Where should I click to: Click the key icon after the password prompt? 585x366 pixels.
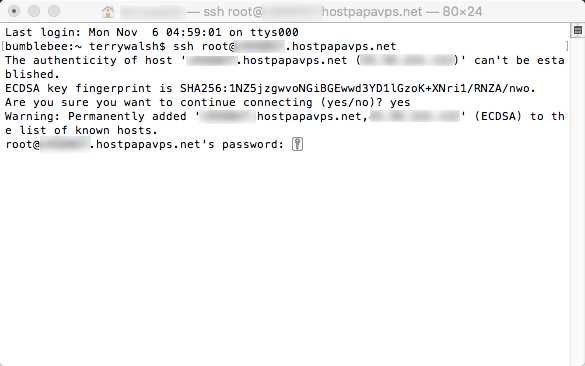[x=297, y=144]
